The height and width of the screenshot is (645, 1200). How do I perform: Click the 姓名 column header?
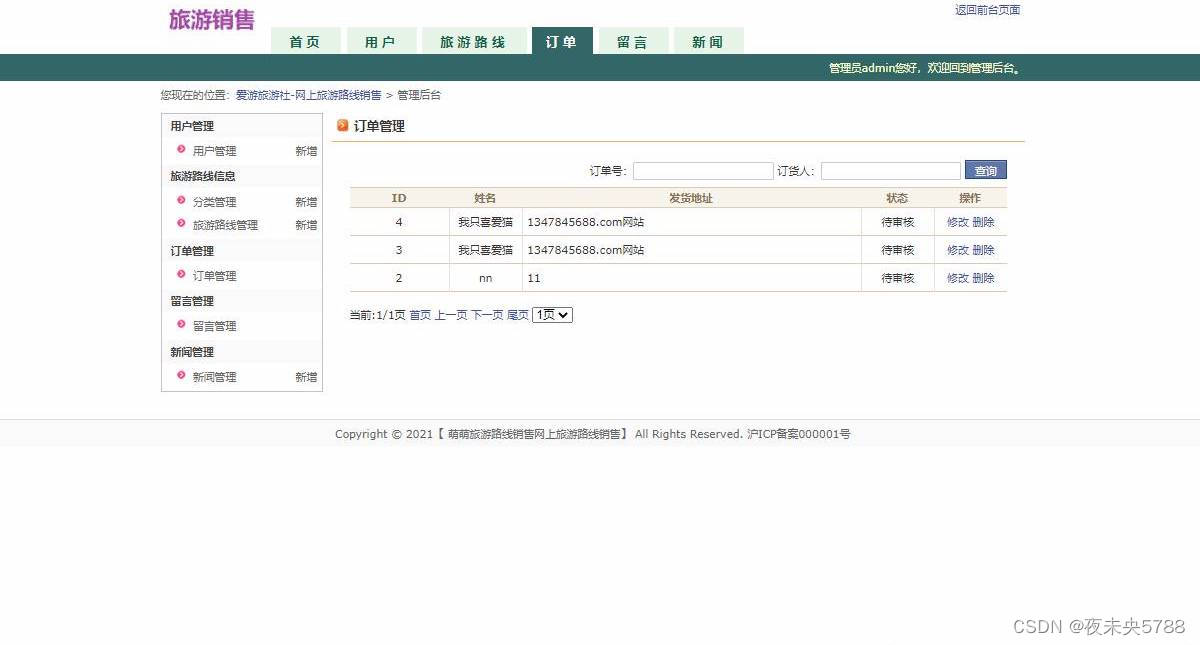(485, 198)
